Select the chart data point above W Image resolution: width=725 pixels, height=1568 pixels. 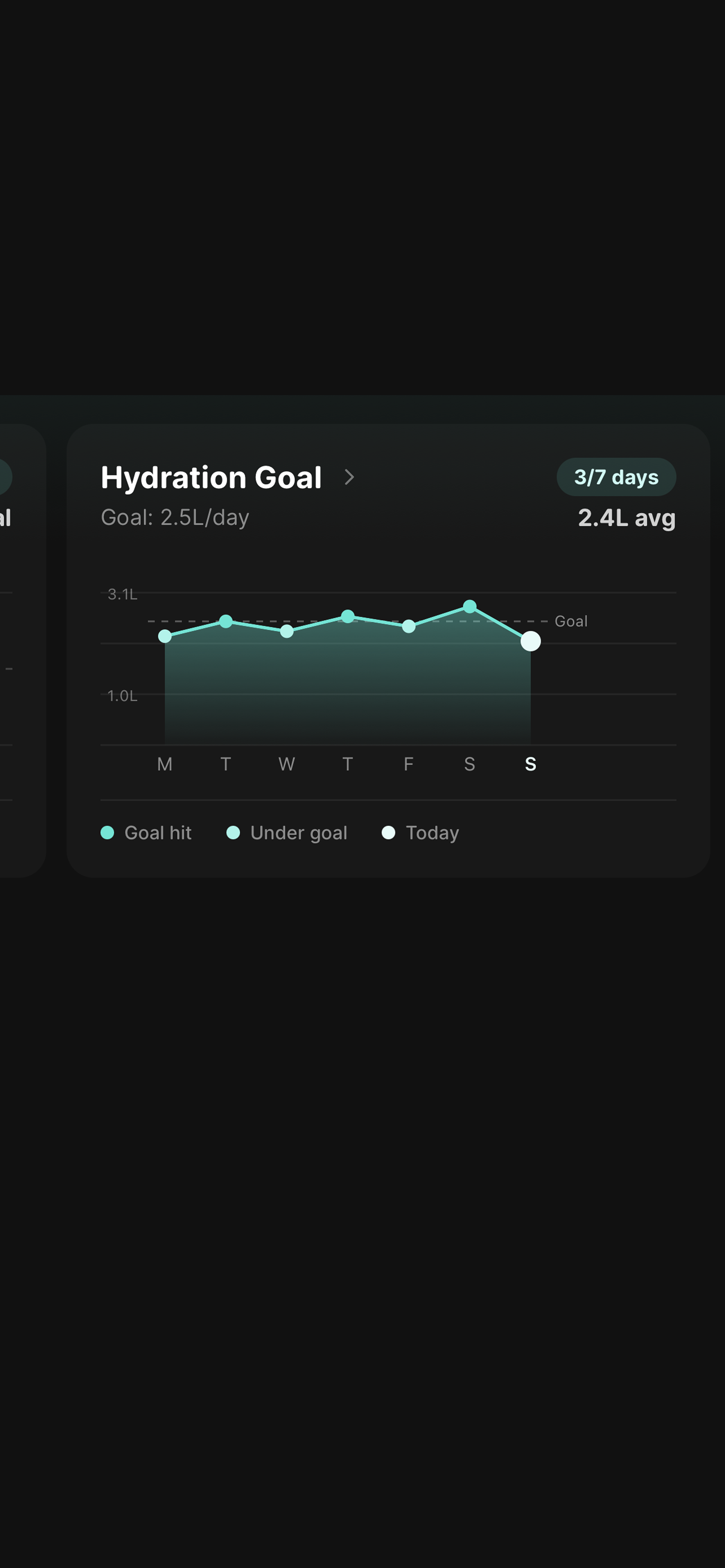pos(287,632)
